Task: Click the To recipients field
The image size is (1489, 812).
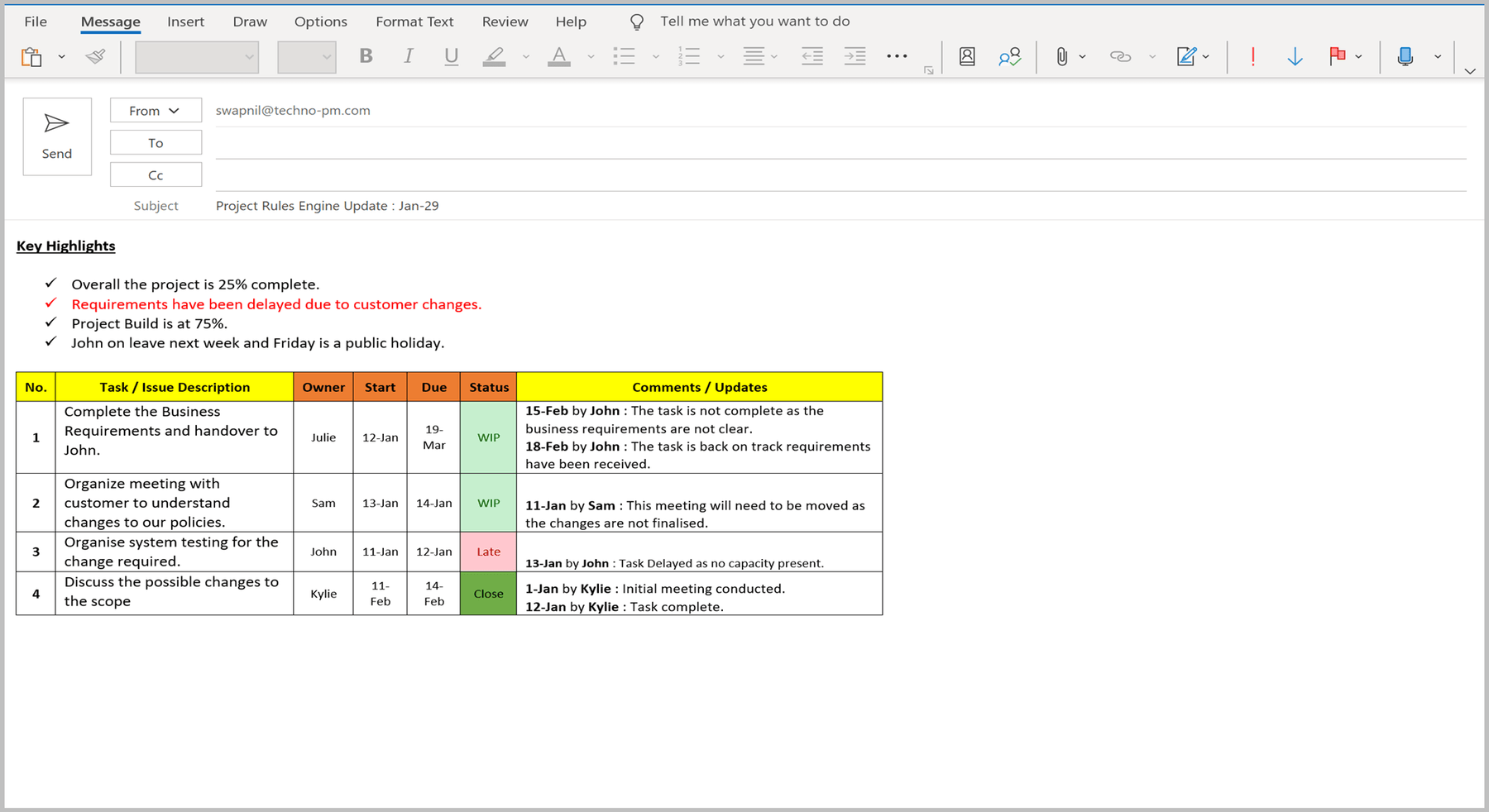Action: pyautogui.click(x=840, y=143)
